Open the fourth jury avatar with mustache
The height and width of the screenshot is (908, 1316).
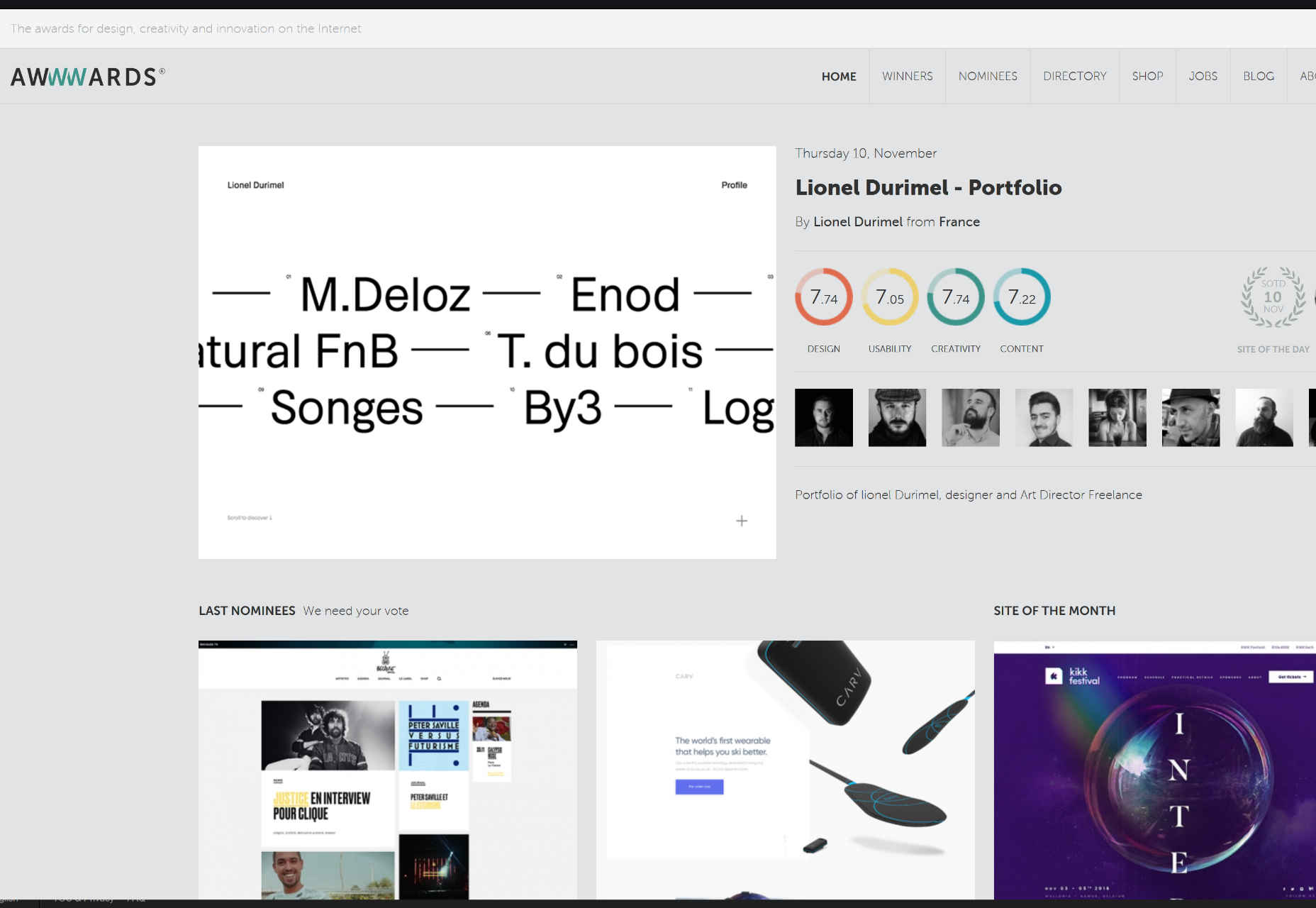point(1044,417)
